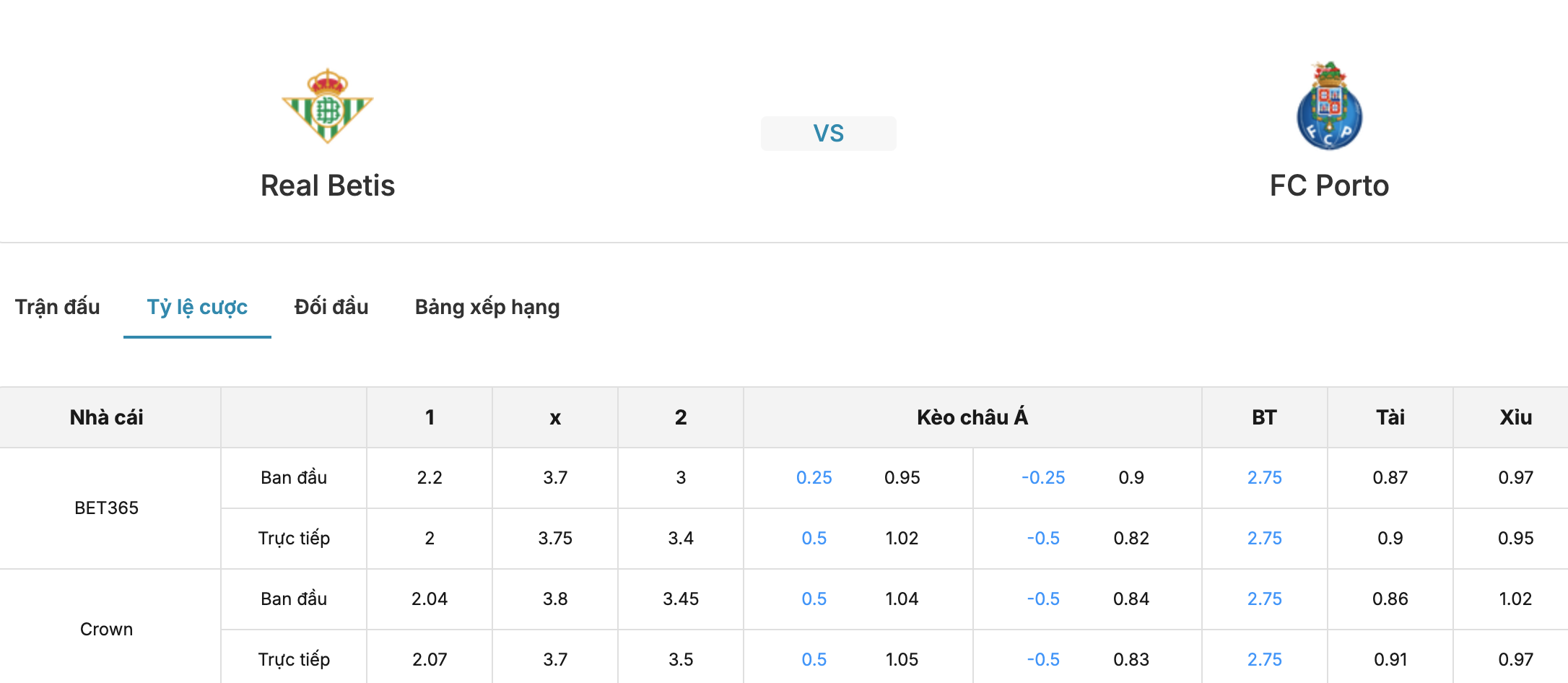This screenshot has width=1568, height=683.
Task: Click BET365 opening handicap 0.25 link
Action: 814,478
